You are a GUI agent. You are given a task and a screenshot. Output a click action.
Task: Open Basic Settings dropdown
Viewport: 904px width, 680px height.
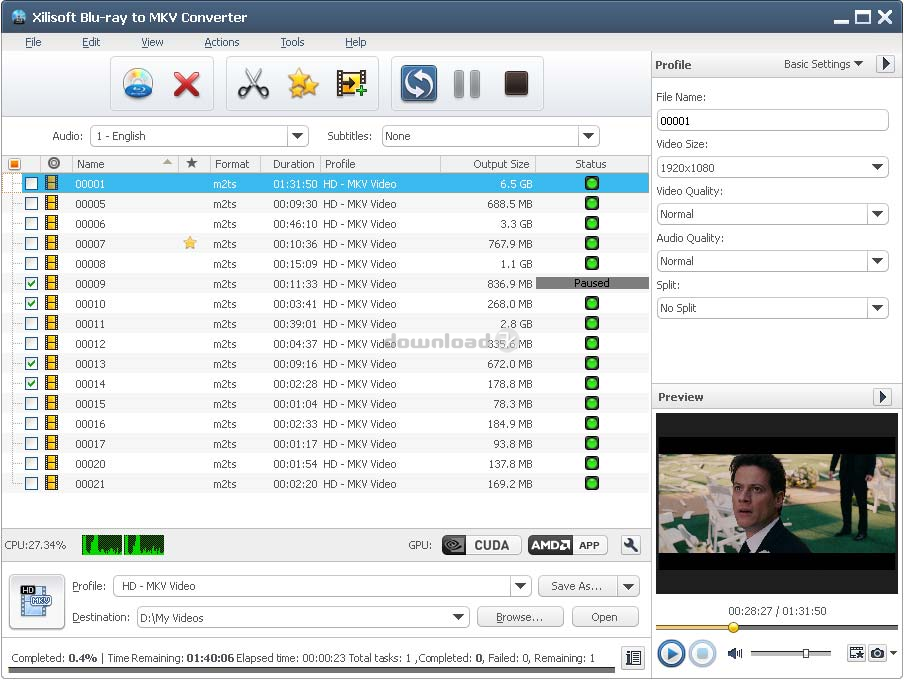pos(823,64)
